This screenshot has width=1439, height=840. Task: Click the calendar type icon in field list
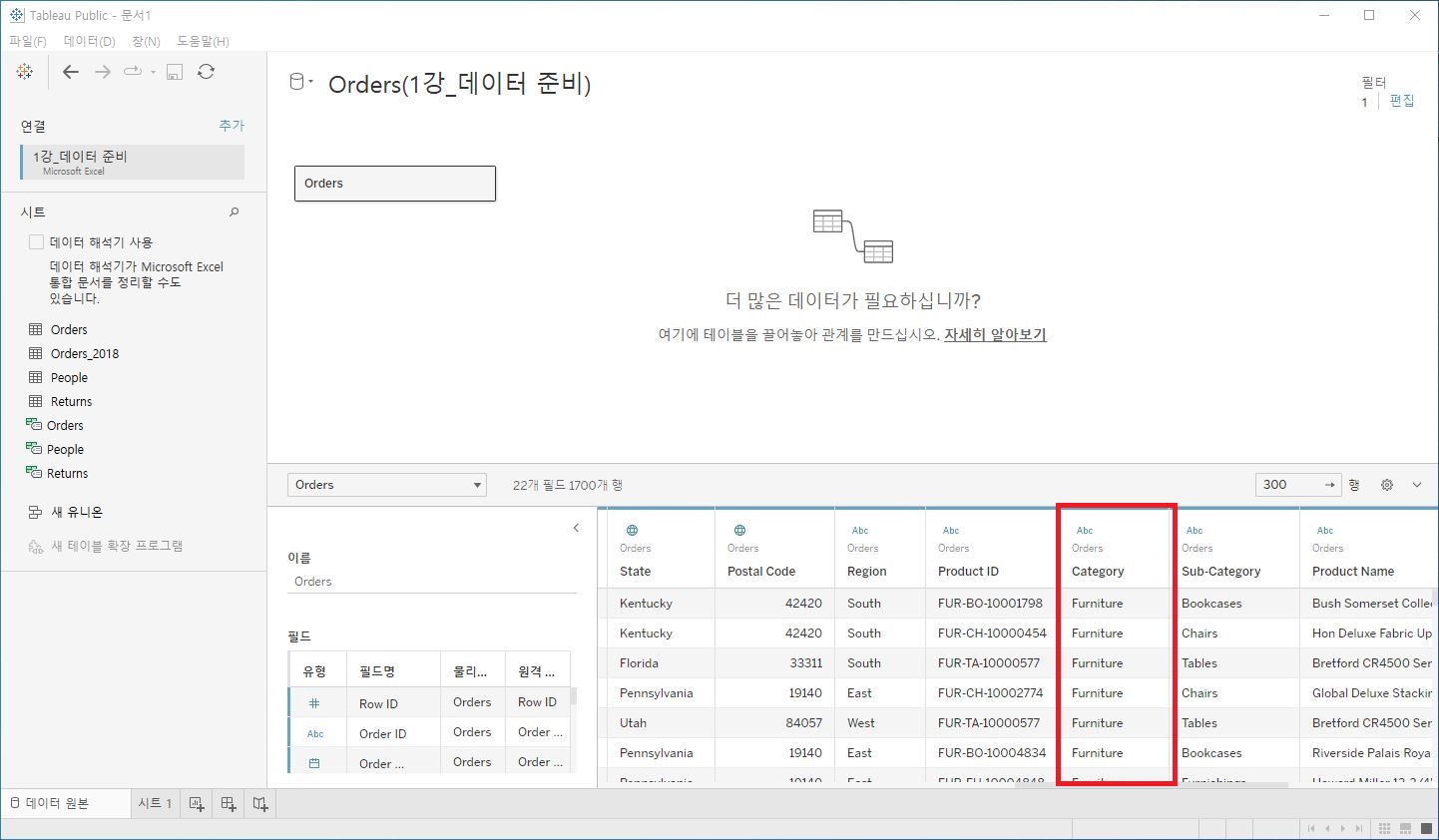(314, 763)
